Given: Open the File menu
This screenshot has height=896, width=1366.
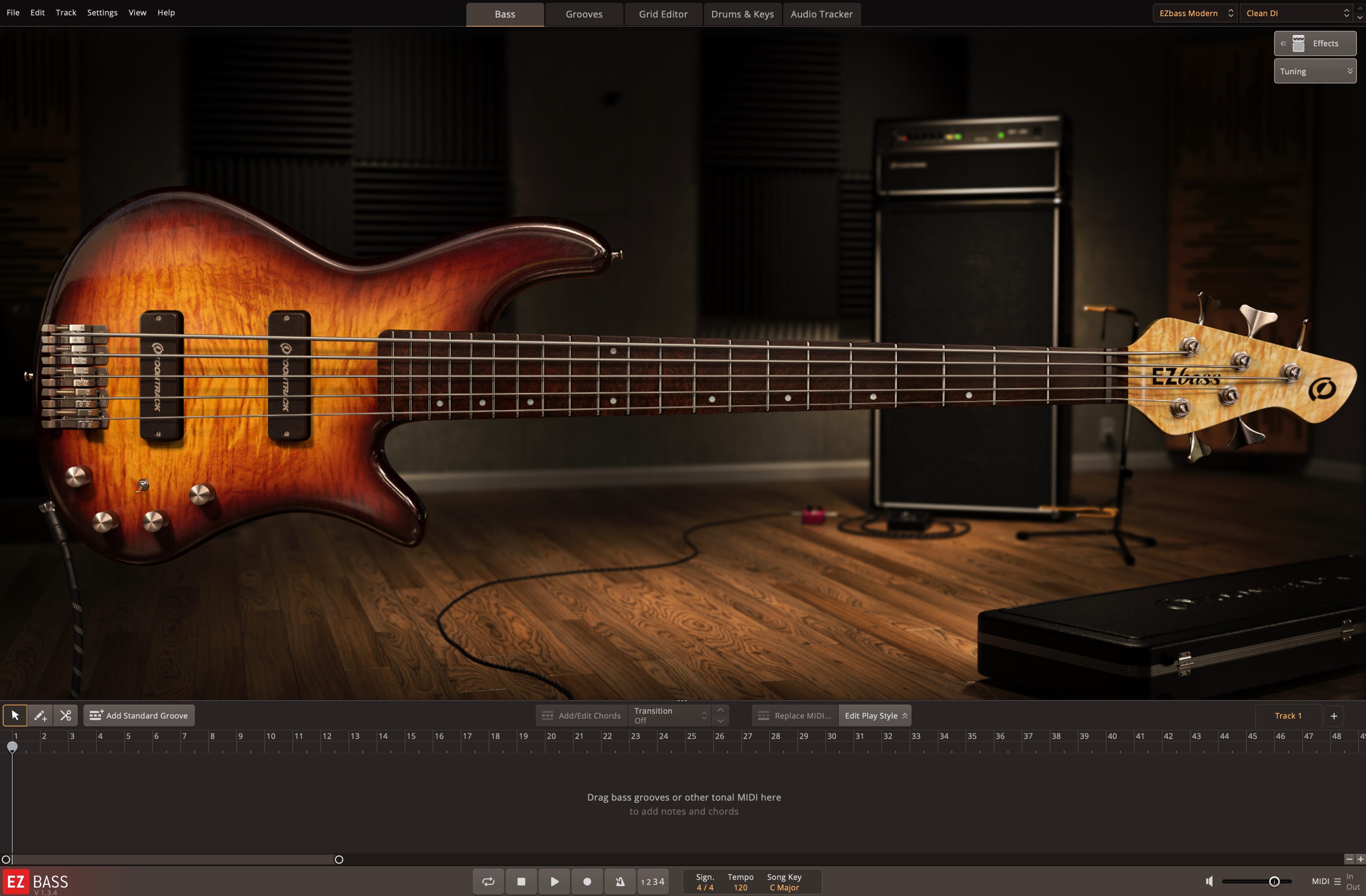Looking at the screenshot, I should (x=13, y=13).
